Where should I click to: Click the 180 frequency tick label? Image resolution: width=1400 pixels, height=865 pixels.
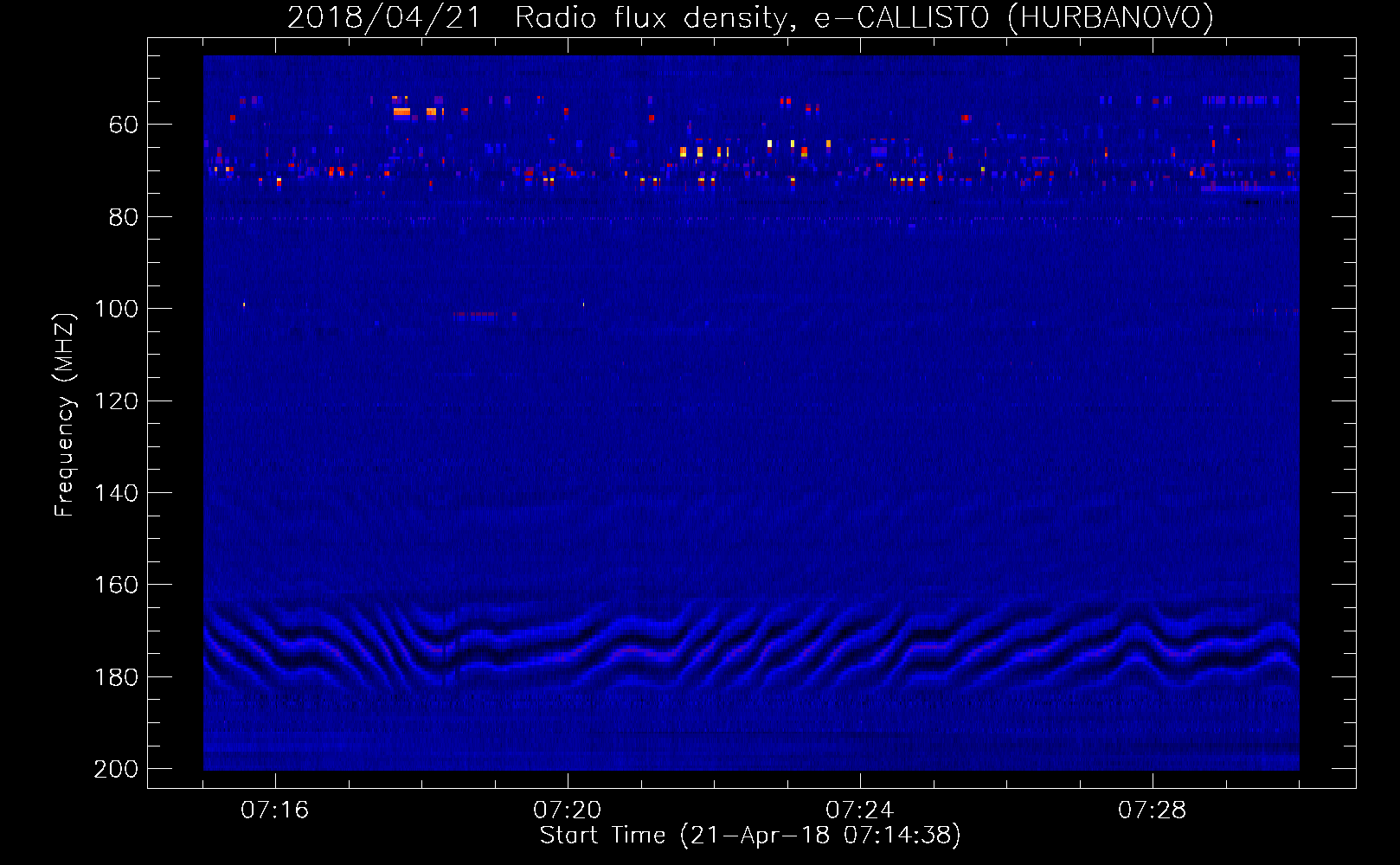point(116,677)
